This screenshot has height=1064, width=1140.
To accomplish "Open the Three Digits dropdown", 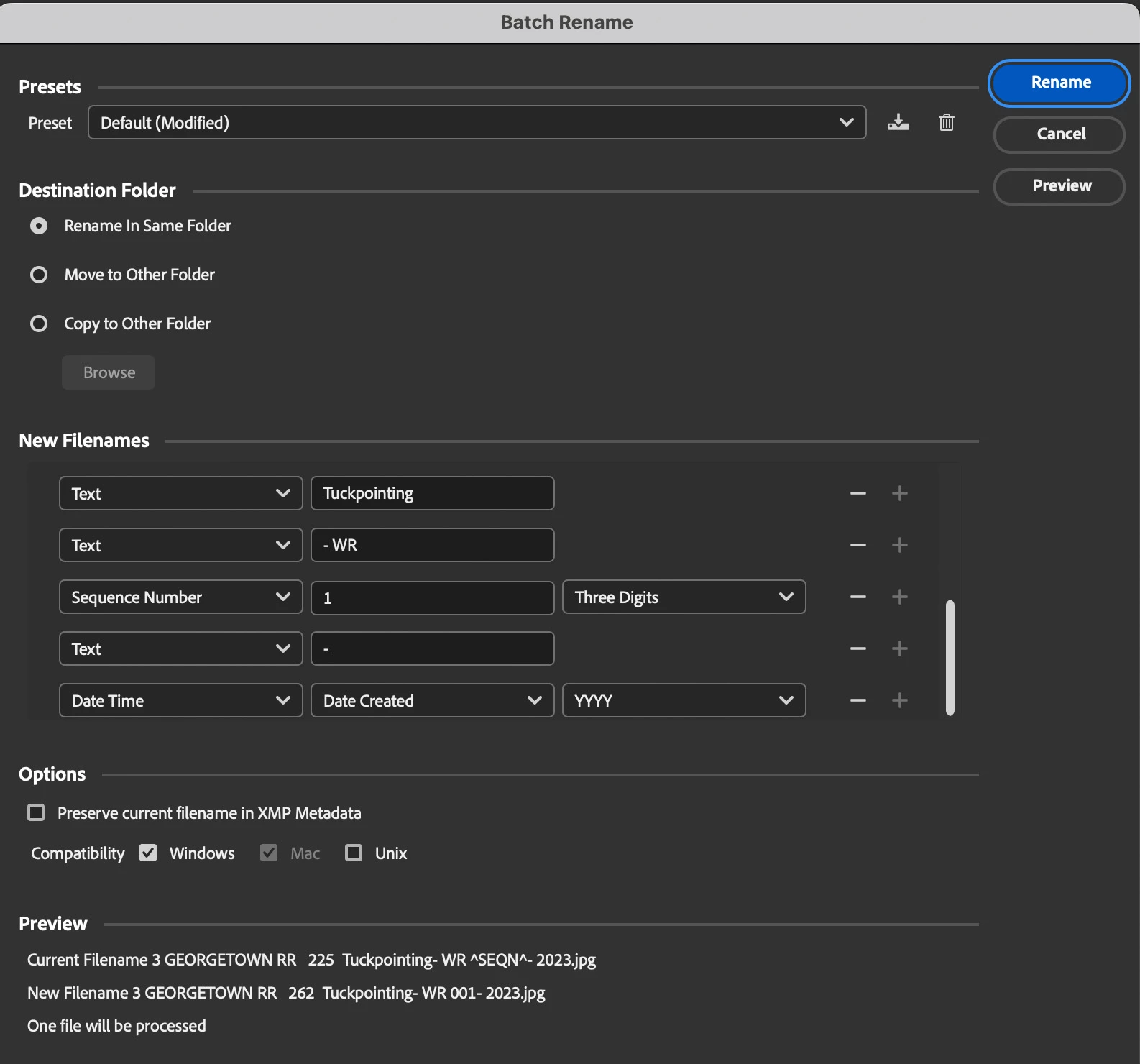I will pos(684,597).
